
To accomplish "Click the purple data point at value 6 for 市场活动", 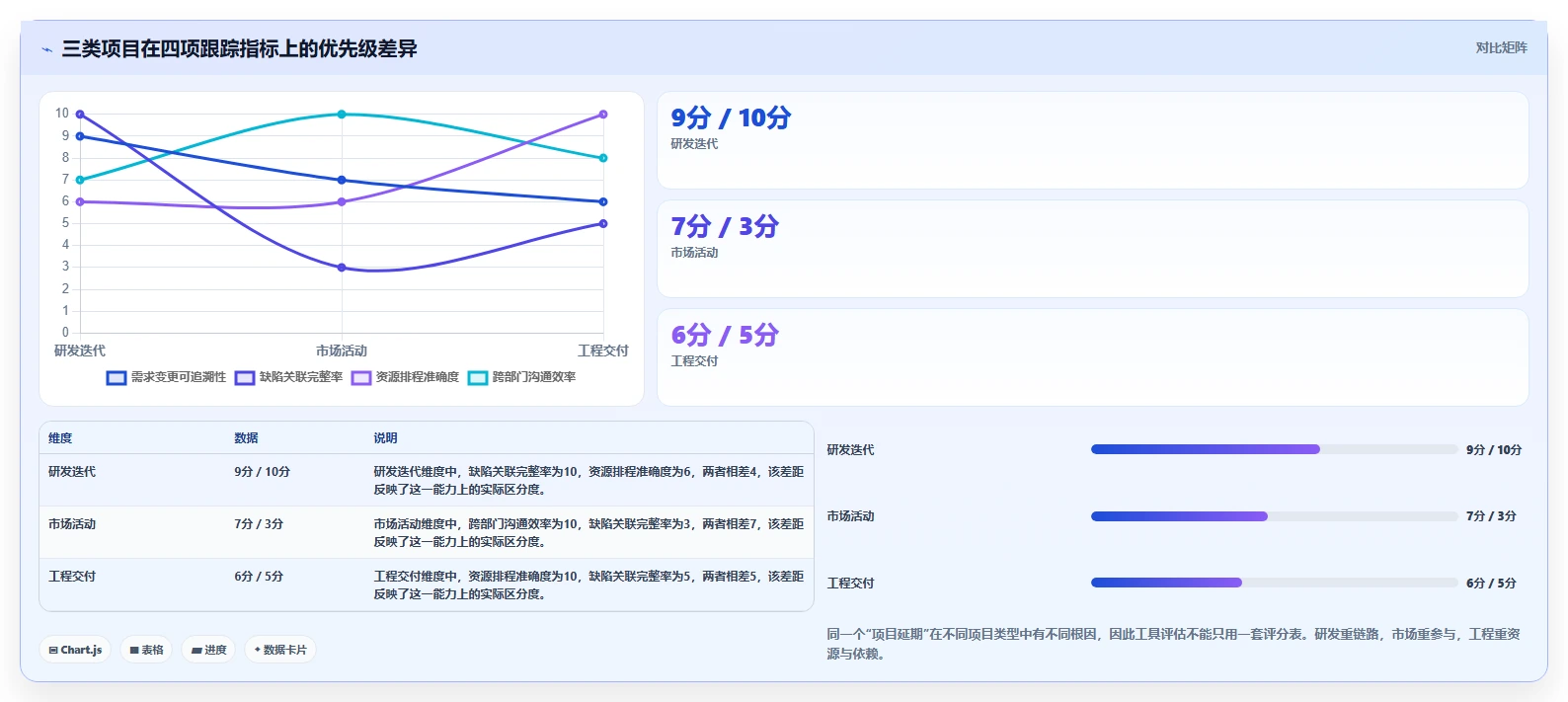I will [342, 202].
